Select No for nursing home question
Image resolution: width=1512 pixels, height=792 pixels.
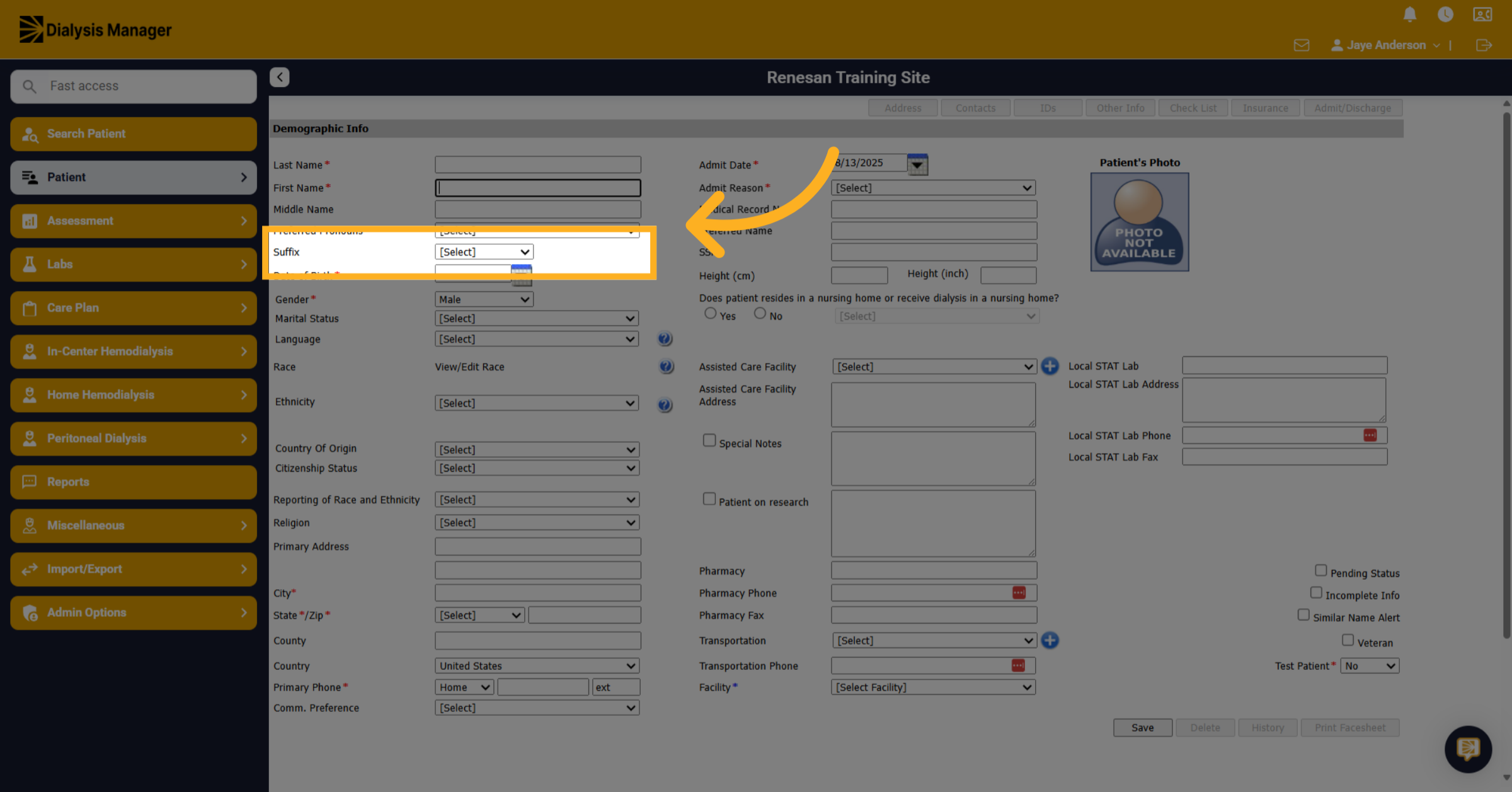coord(760,313)
